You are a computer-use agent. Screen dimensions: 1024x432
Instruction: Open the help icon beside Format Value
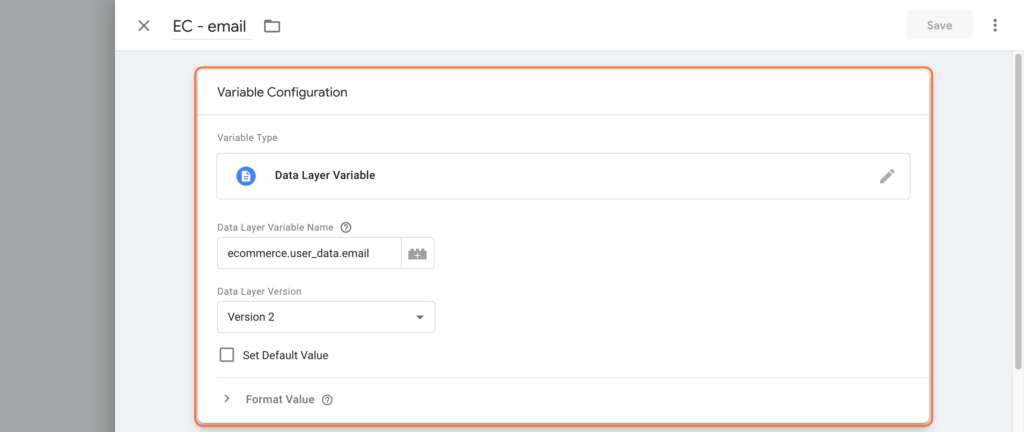[x=328, y=400]
